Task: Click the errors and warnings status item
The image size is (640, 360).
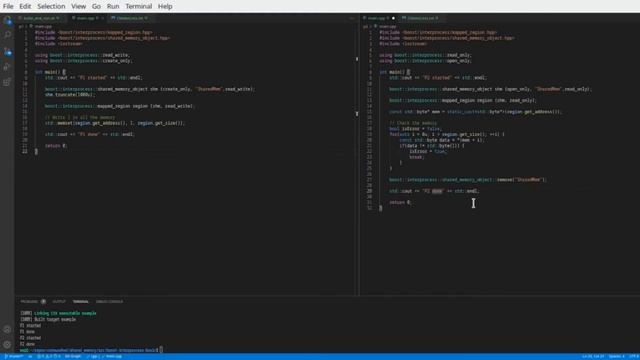Action: [49, 357]
